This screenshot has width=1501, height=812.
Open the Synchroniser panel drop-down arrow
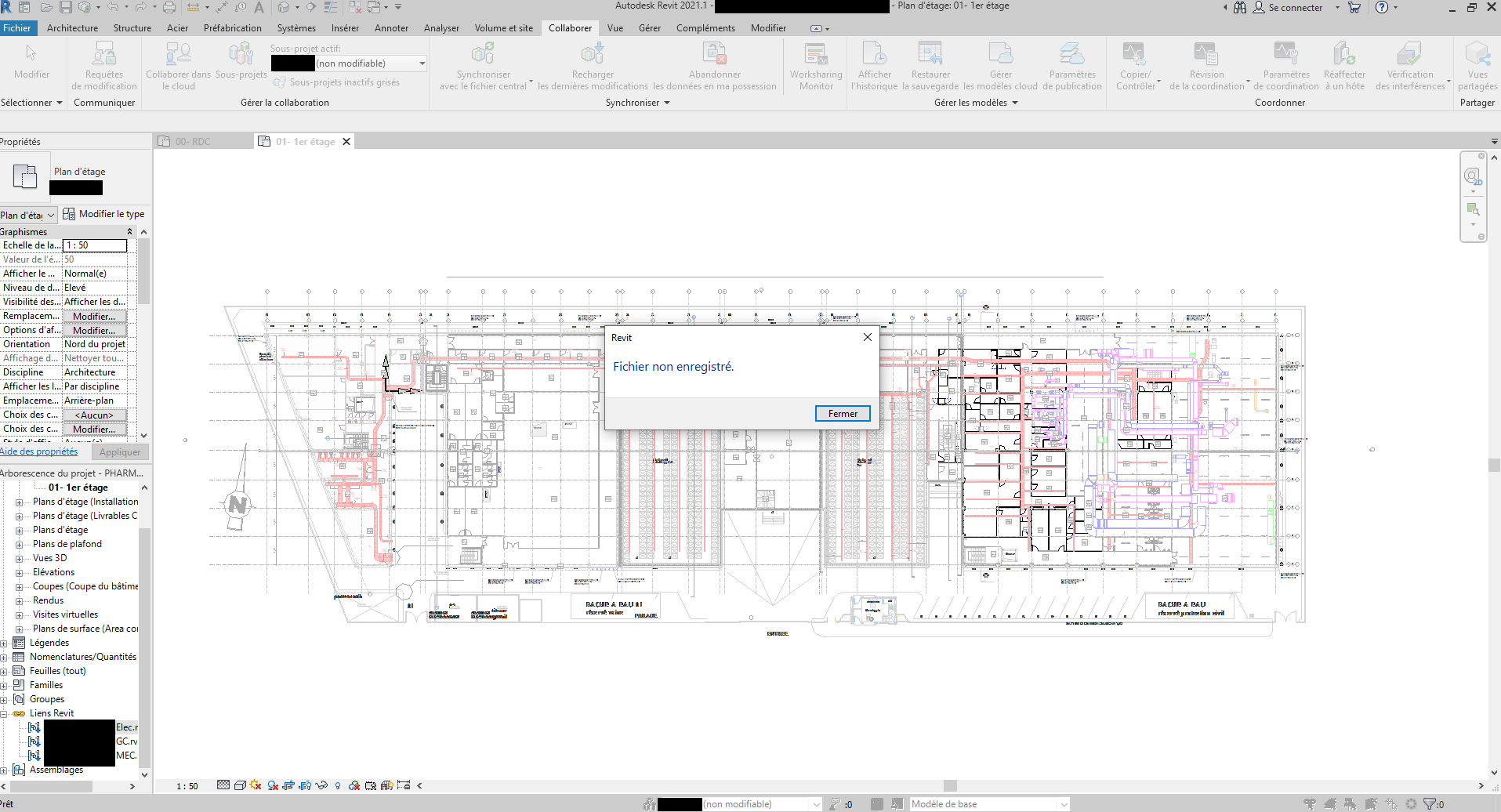[666, 102]
